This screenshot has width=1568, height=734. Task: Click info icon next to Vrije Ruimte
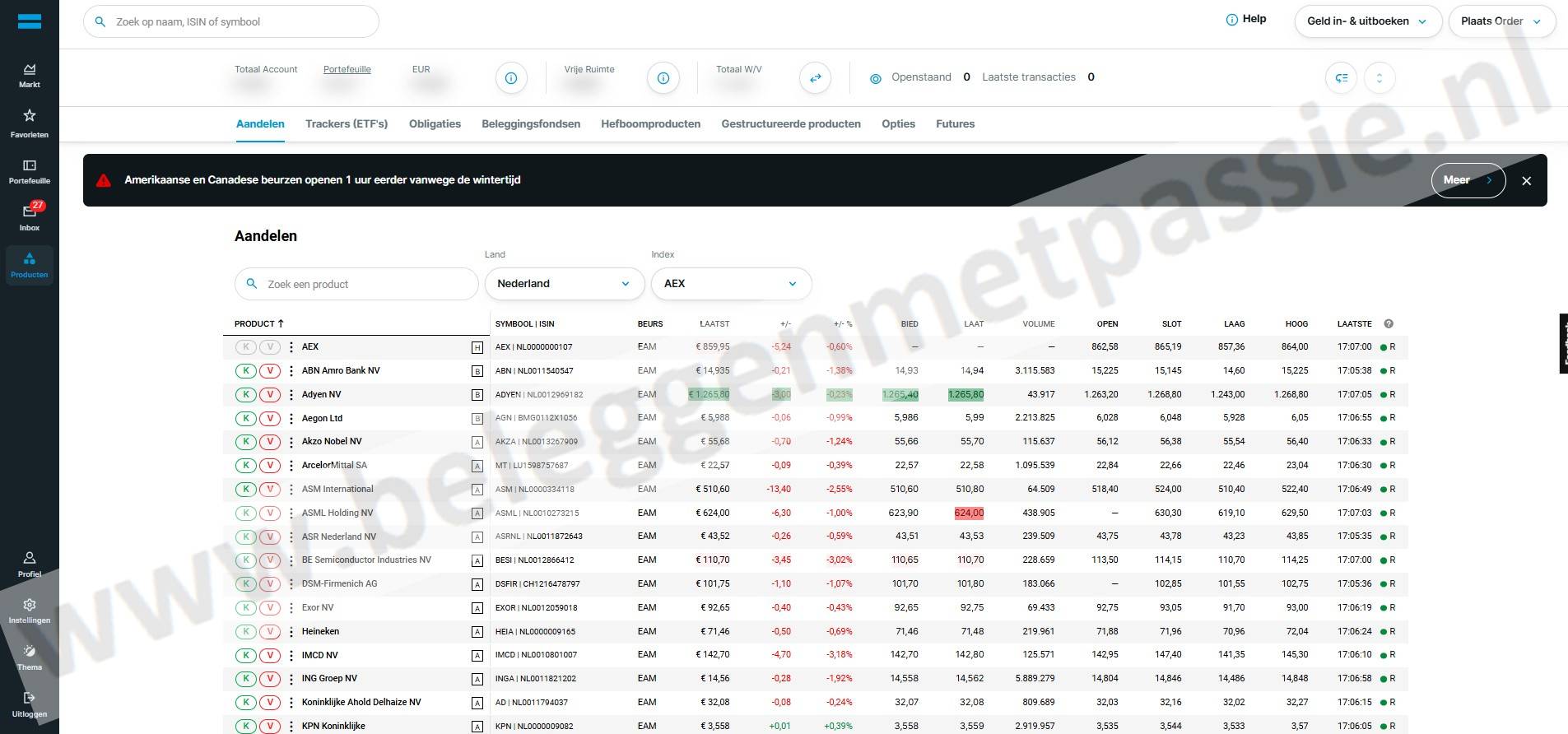(663, 78)
